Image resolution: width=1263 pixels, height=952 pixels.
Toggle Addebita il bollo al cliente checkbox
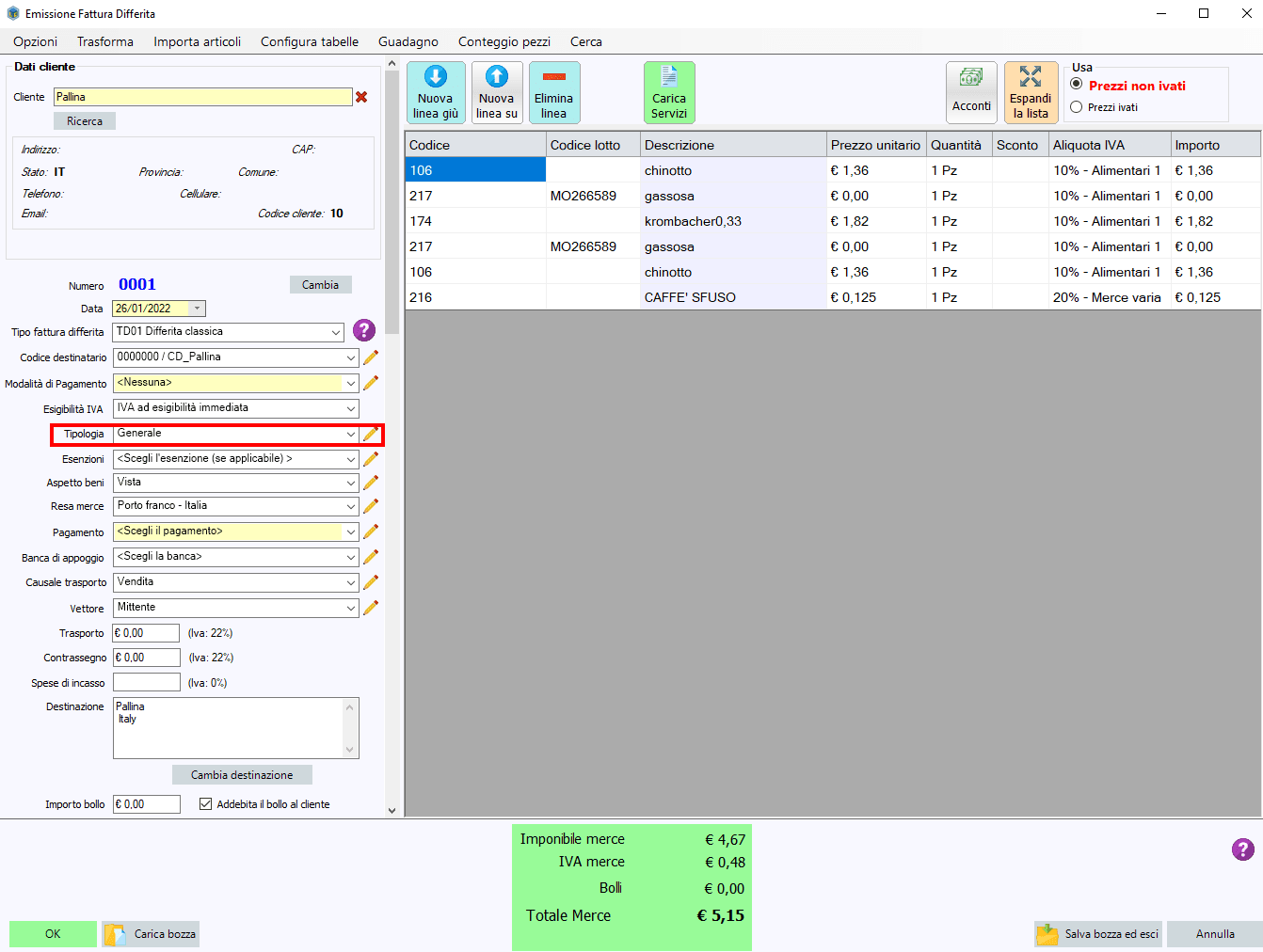205,804
